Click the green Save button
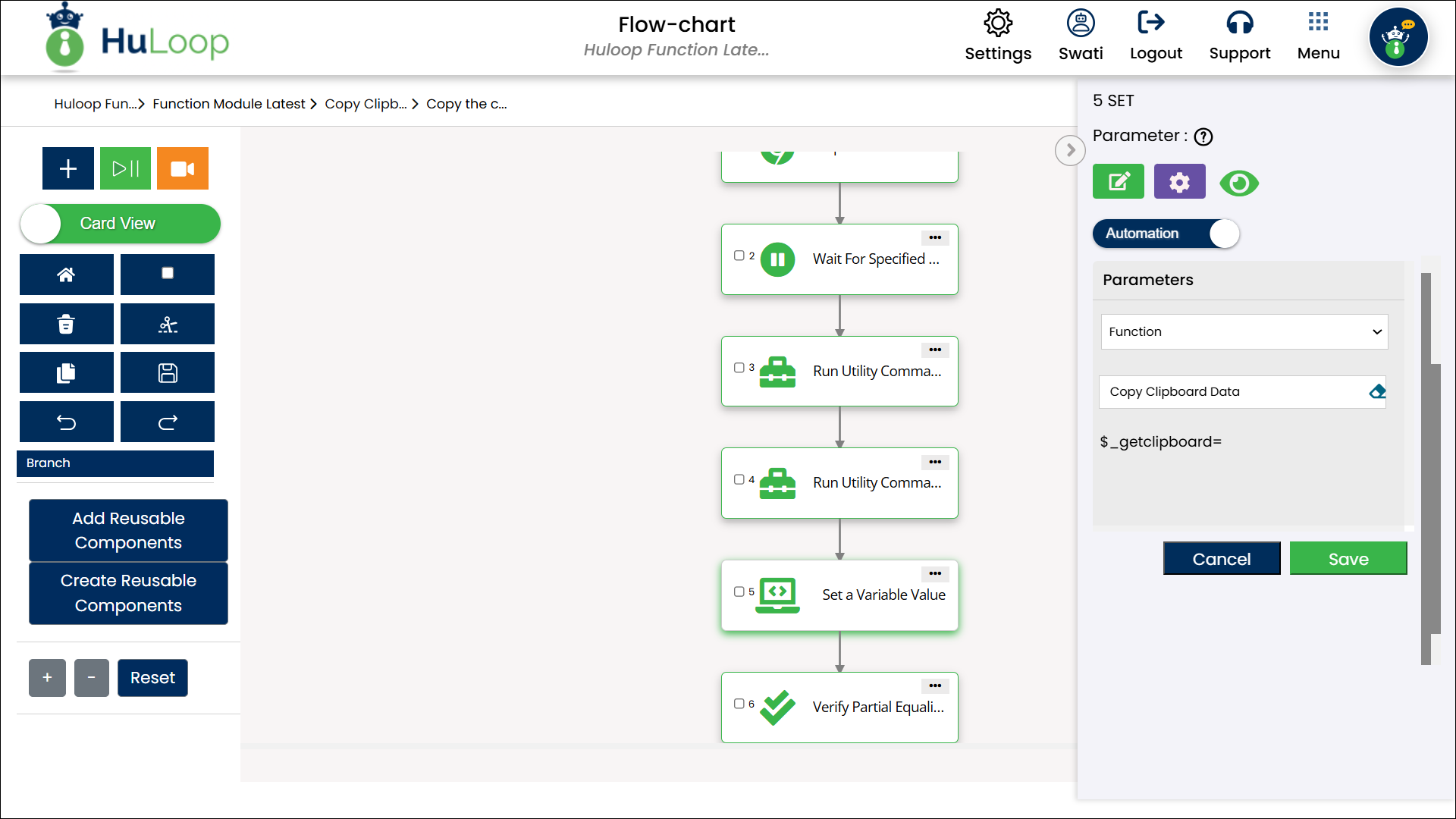The image size is (1456, 819). click(1348, 559)
